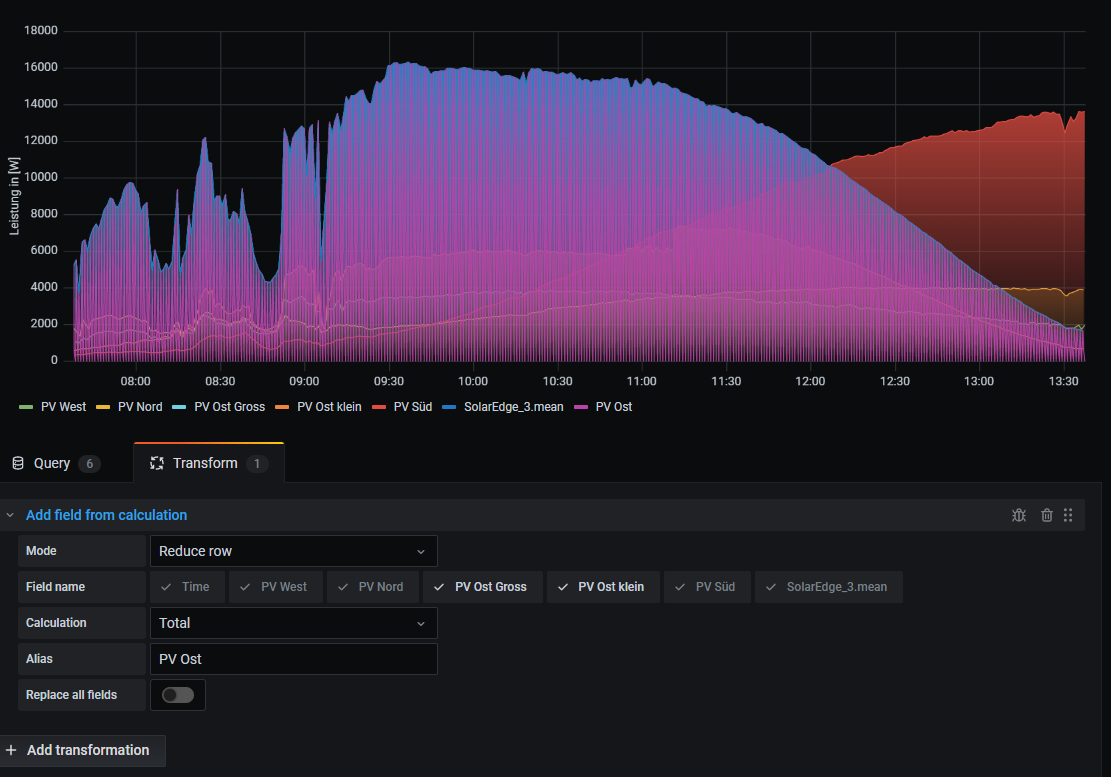Click the debug bug icon for transformation
1111x777 pixels.
[x=1019, y=515]
